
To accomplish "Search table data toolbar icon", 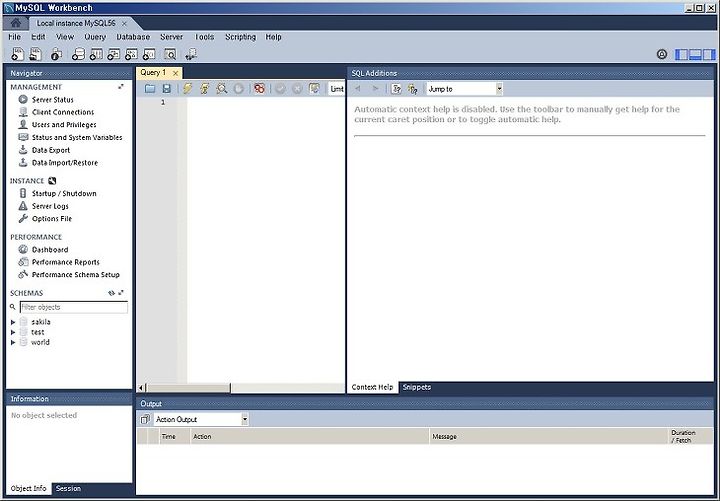I will 170,54.
